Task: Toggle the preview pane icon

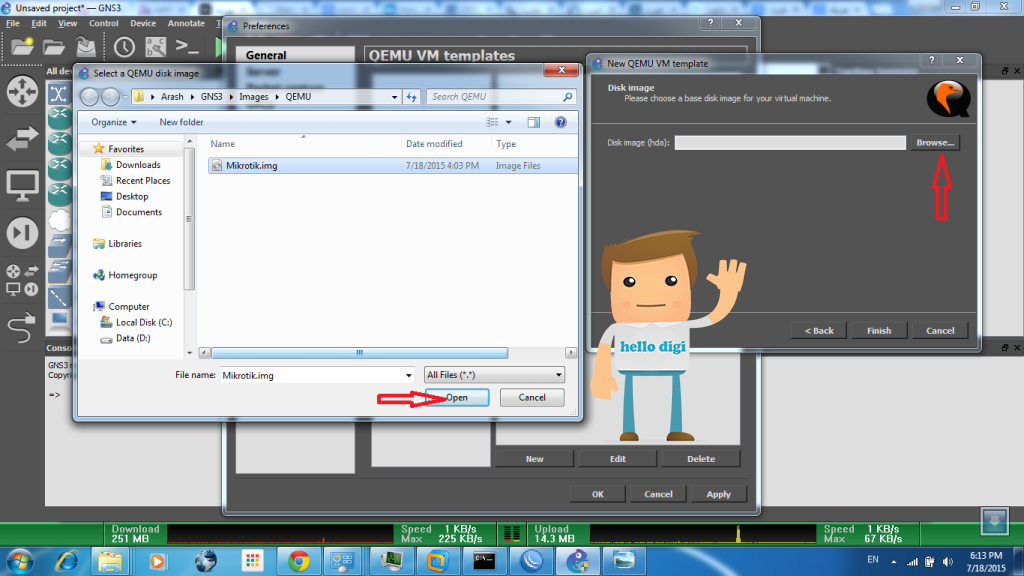Action: [x=534, y=122]
